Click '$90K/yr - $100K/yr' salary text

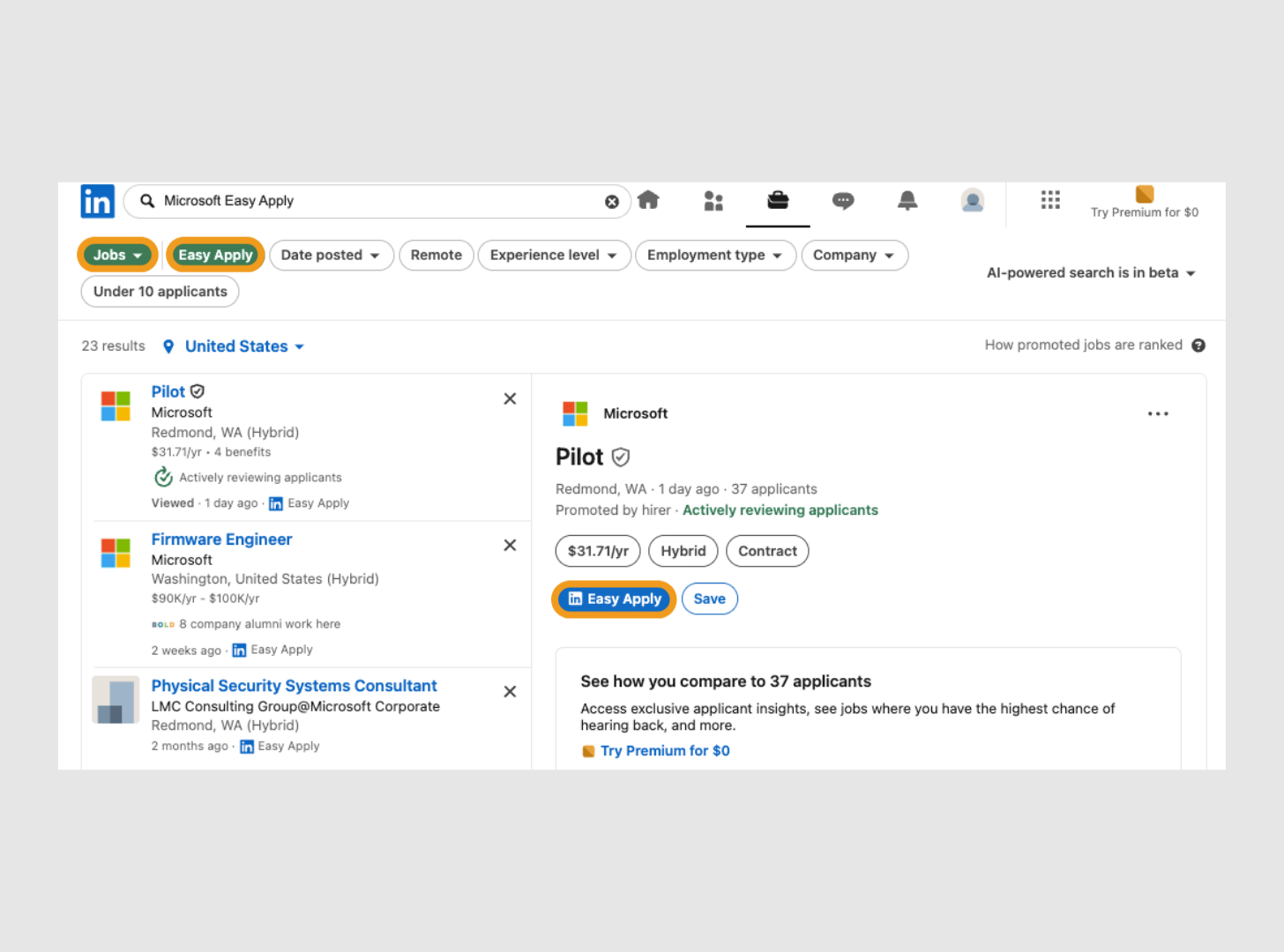(x=205, y=599)
